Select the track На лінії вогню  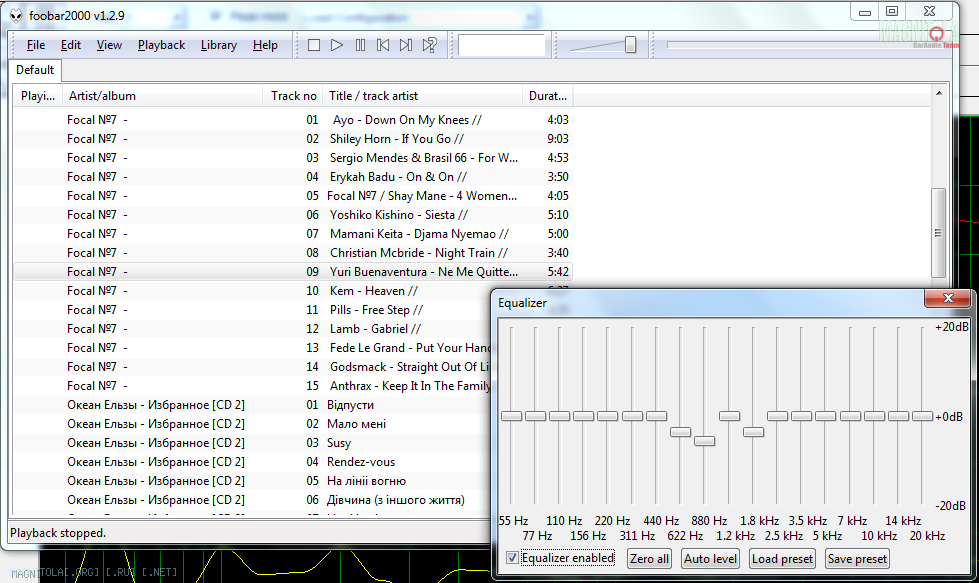click(x=252, y=481)
